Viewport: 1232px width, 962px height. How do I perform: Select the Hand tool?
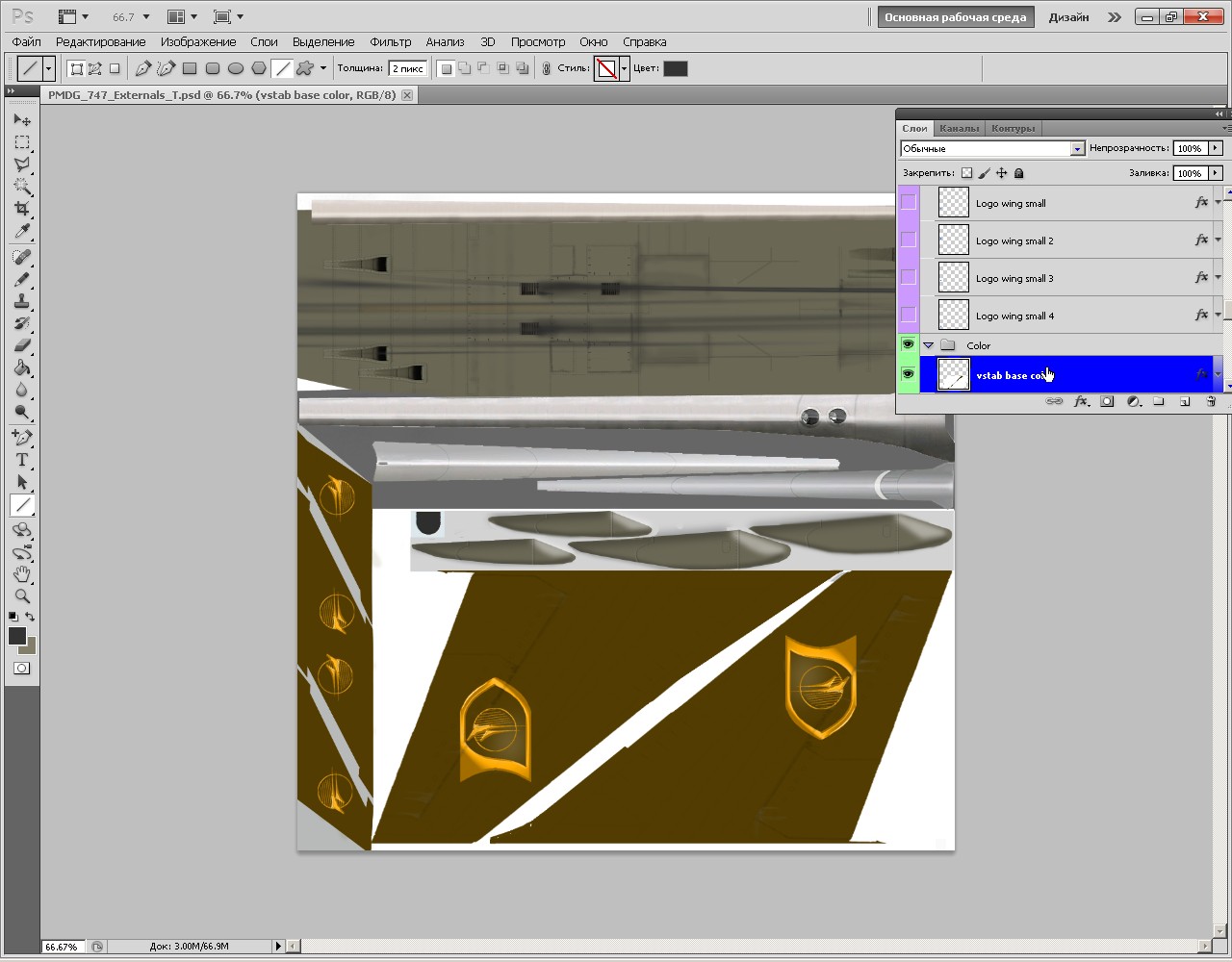click(x=22, y=574)
